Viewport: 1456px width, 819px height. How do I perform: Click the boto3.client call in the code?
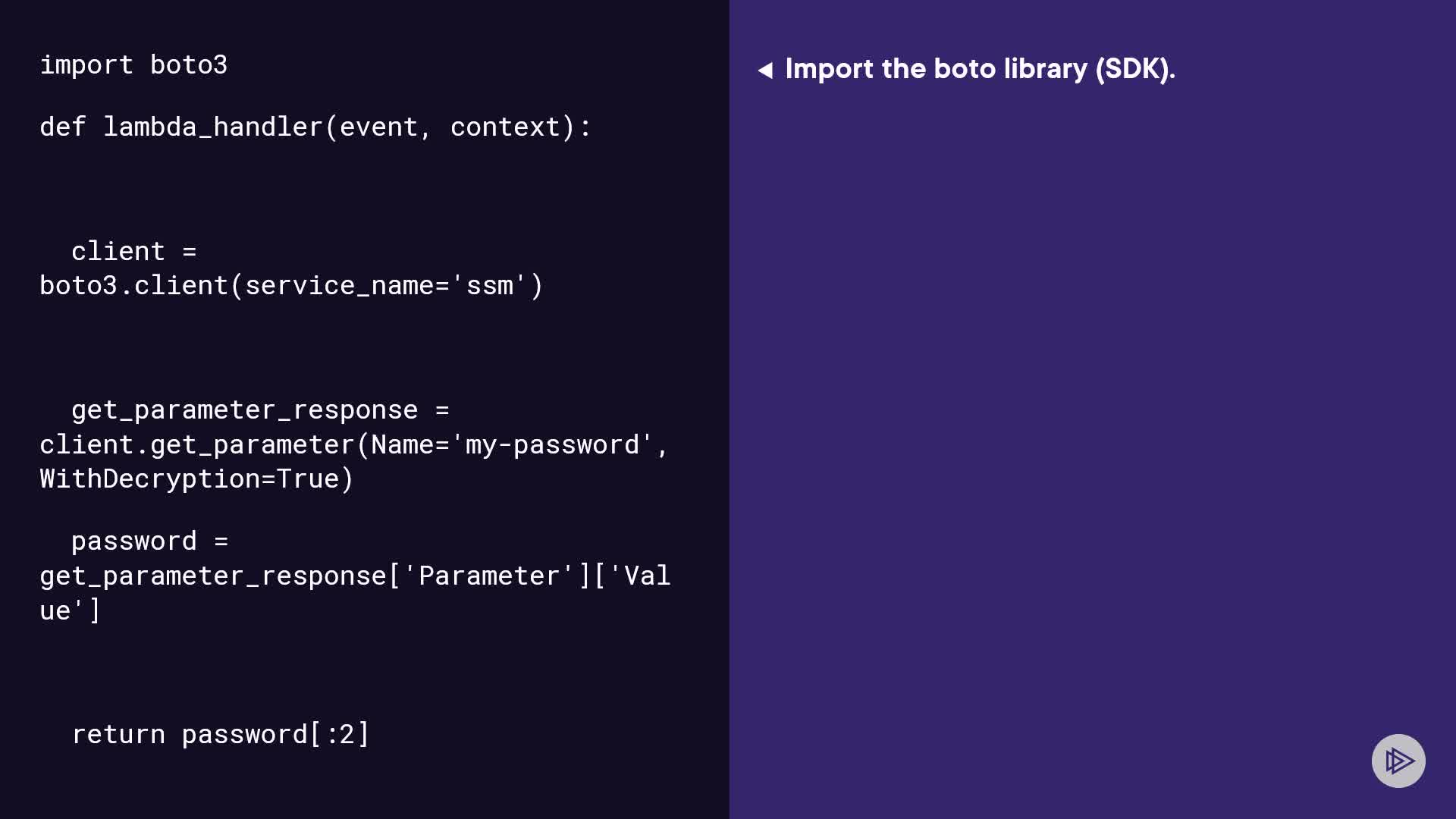(133, 286)
